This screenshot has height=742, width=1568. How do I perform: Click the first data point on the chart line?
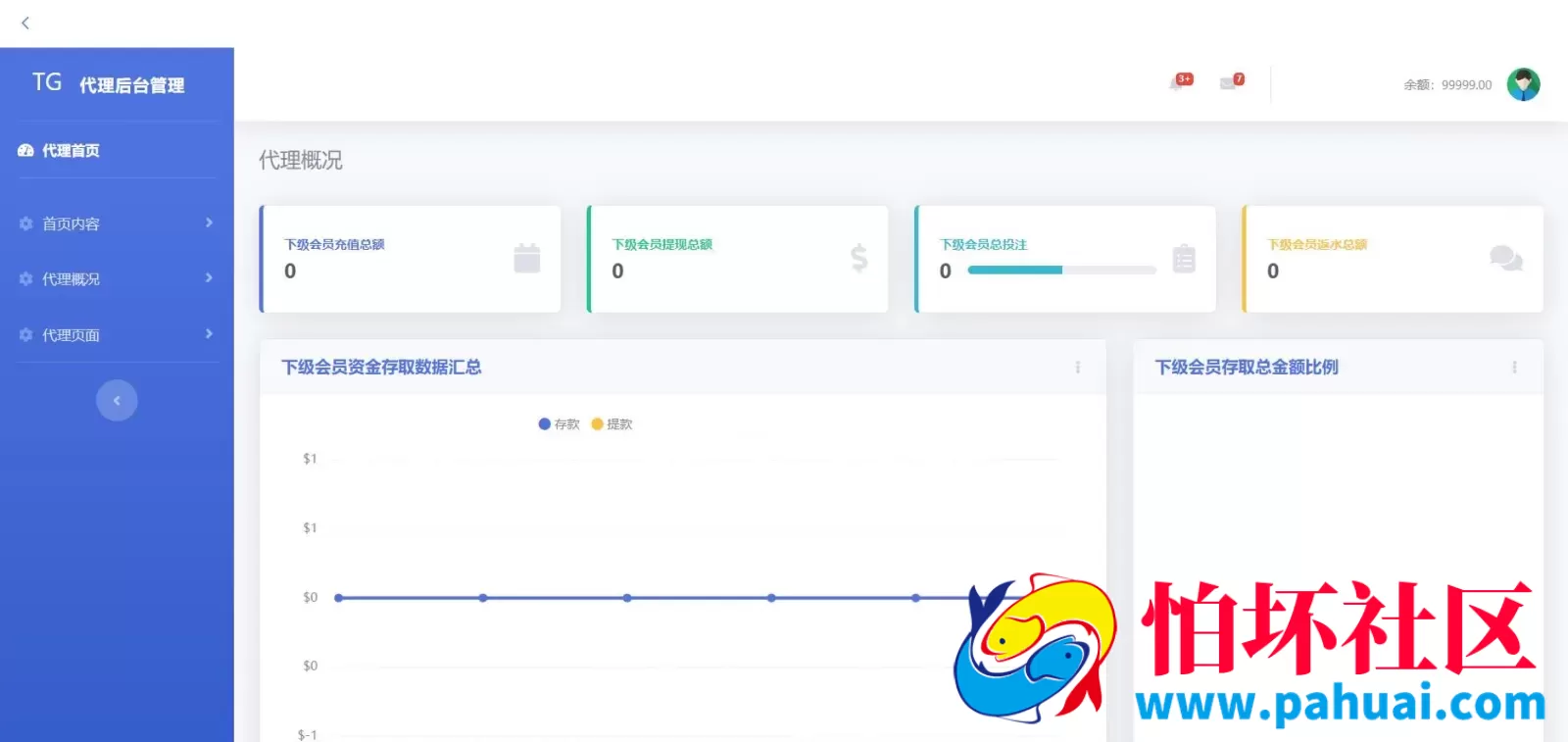(x=338, y=598)
